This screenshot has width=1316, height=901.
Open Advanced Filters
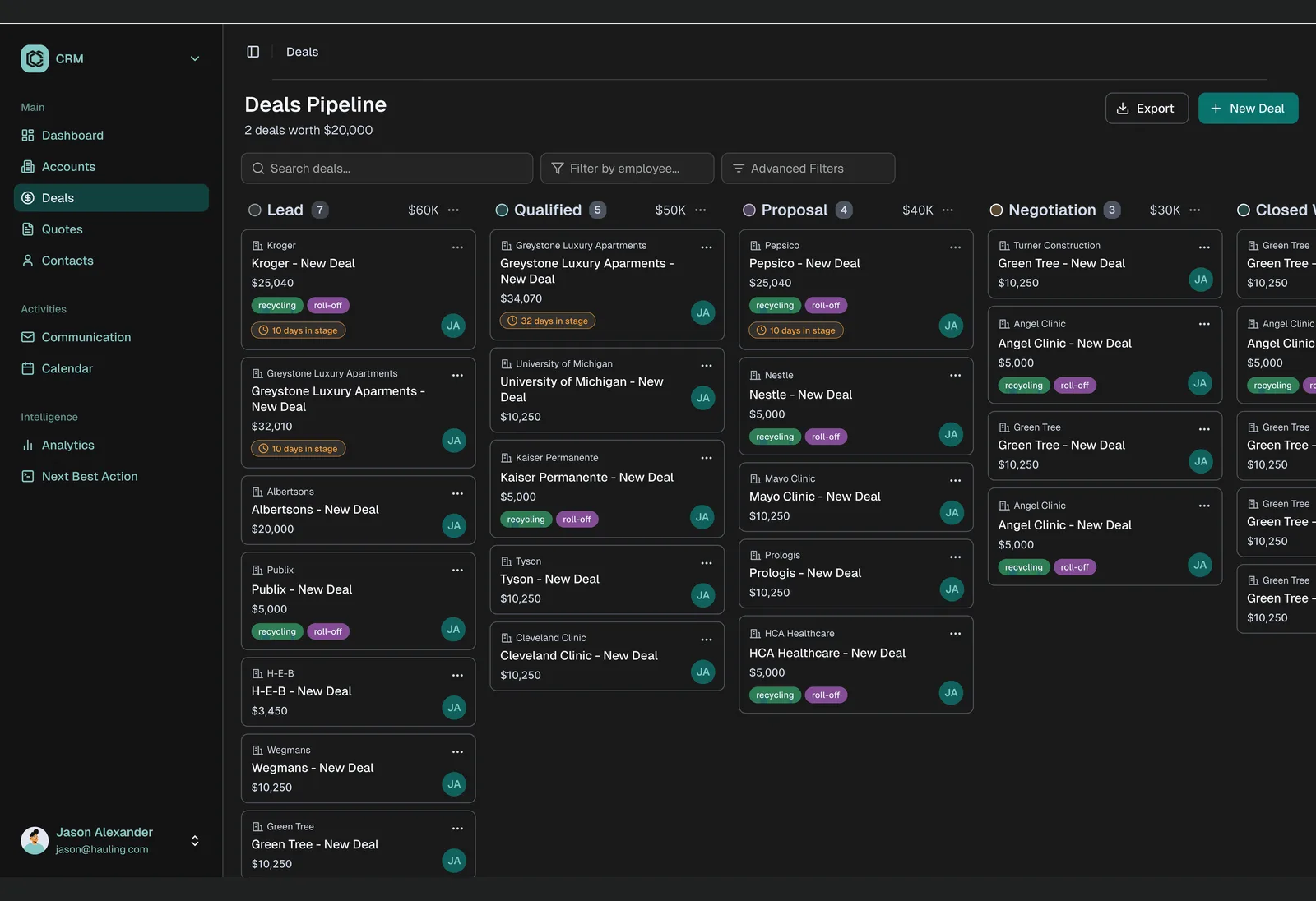(808, 168)
